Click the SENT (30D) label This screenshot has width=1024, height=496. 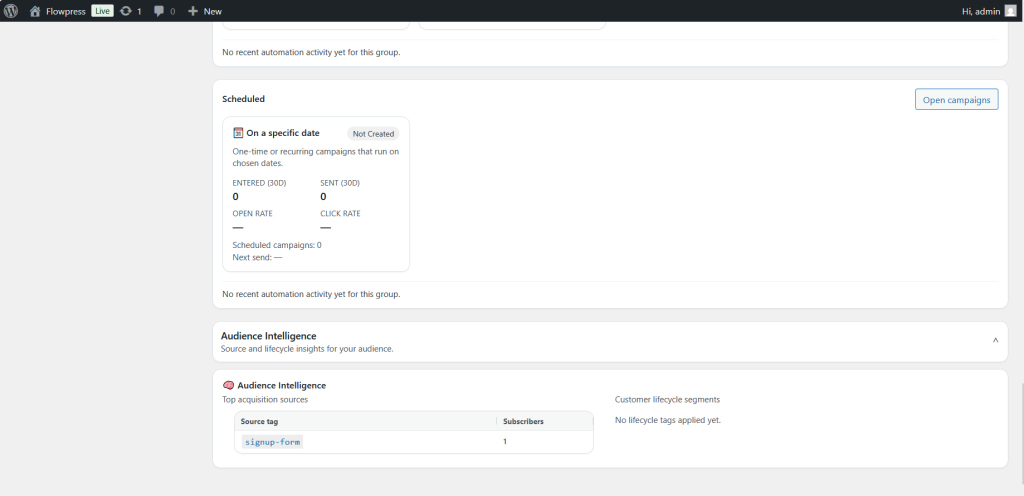click(x=340, y=183)
